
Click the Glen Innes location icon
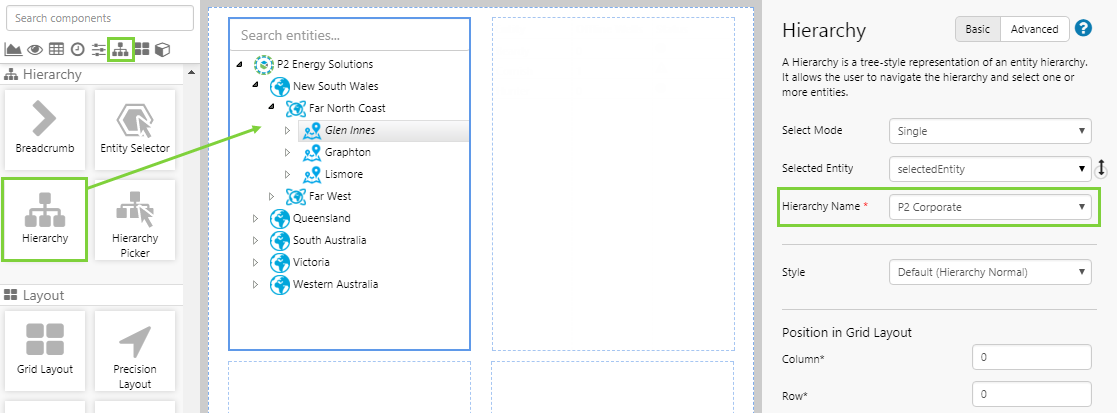pyautogui.click(x=312, y=131)
